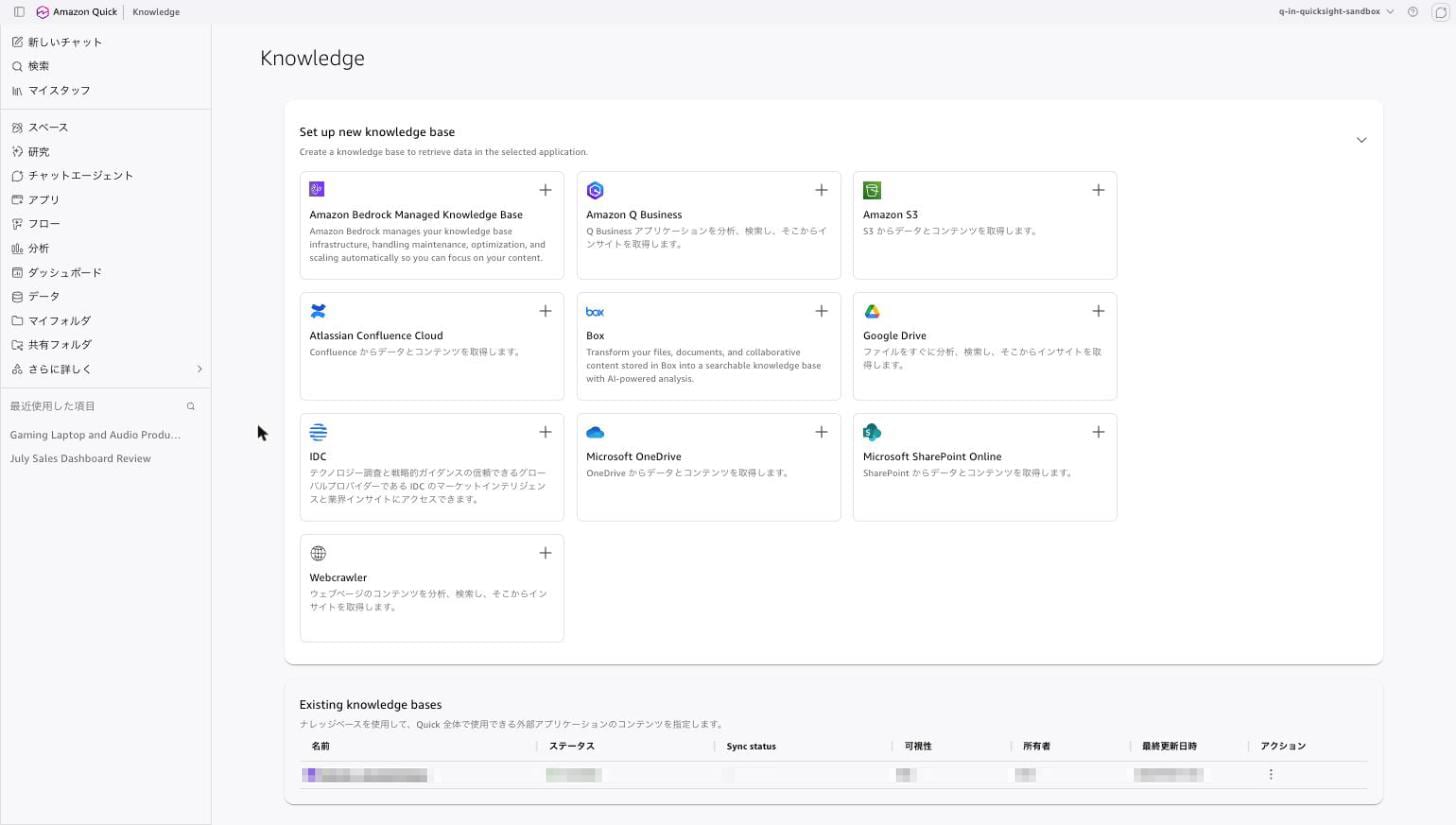The width and height of the screenshot is (1456, 825).
Task: Expand さらに詳しく arrow in sidebar
Action: pos(200,369)
